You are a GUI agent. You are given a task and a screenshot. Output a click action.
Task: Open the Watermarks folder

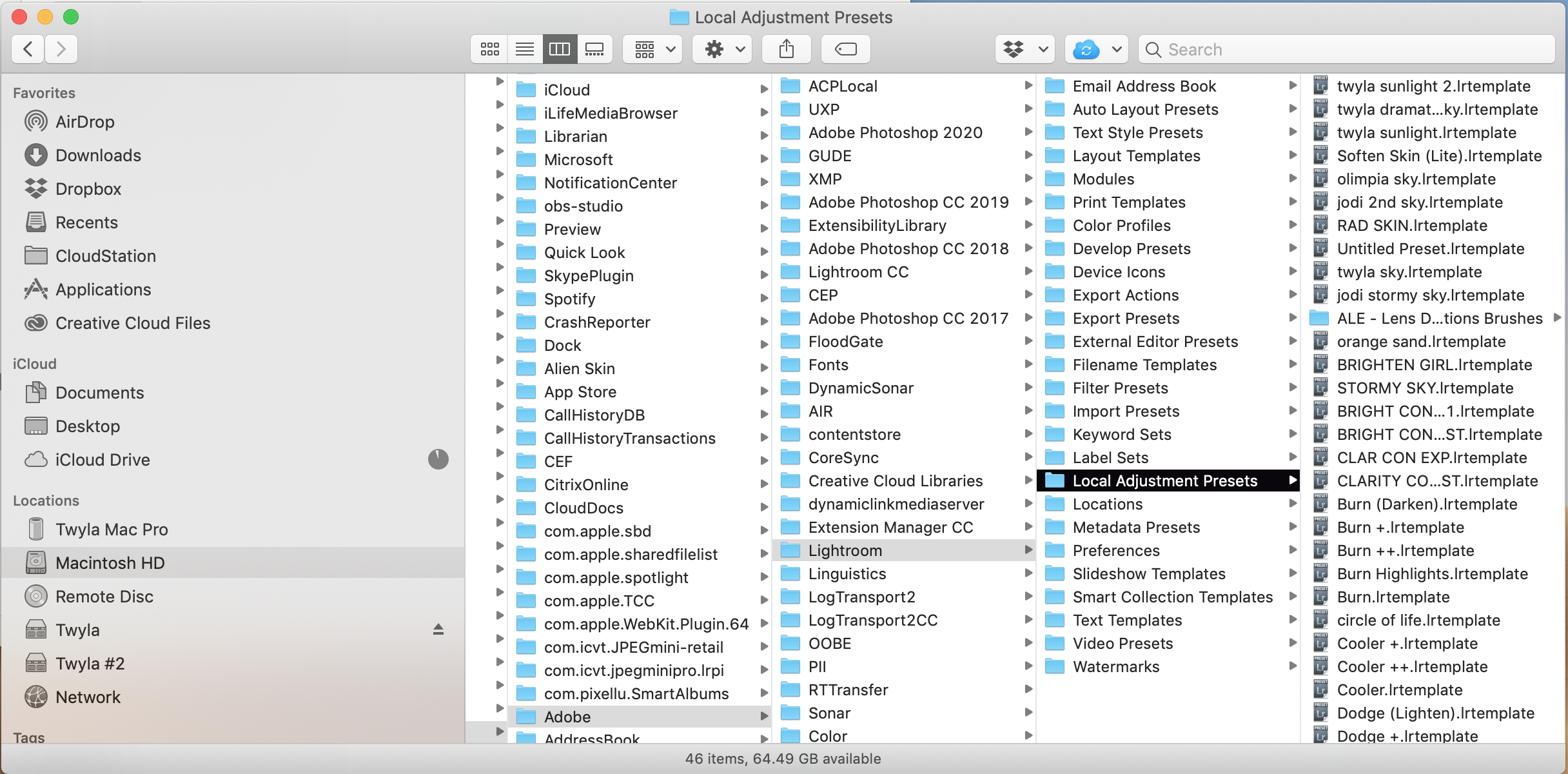tap(1115, 666)
